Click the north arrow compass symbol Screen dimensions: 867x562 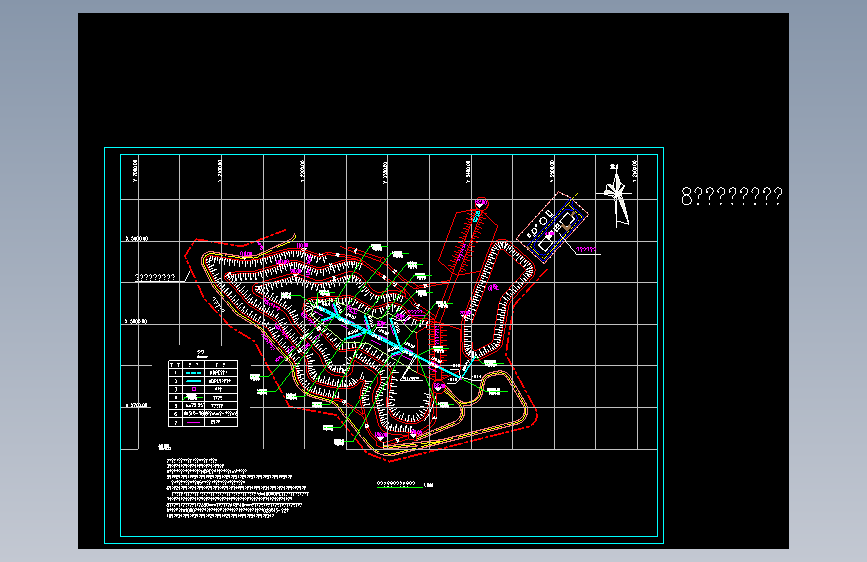pos(617,195)
